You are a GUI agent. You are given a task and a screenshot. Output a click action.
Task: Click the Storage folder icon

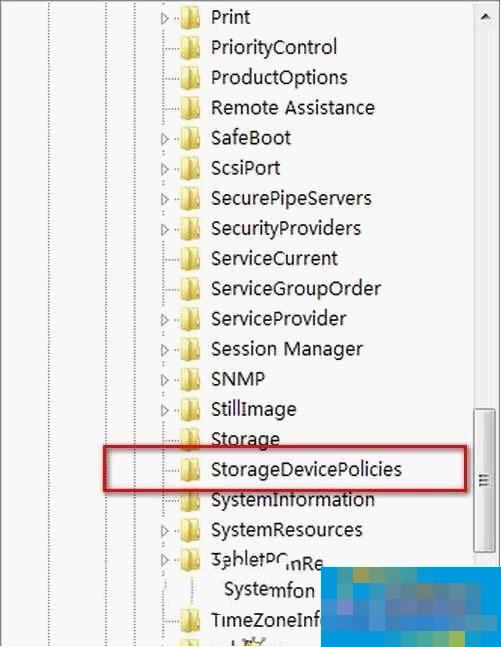tap(190, 438)
